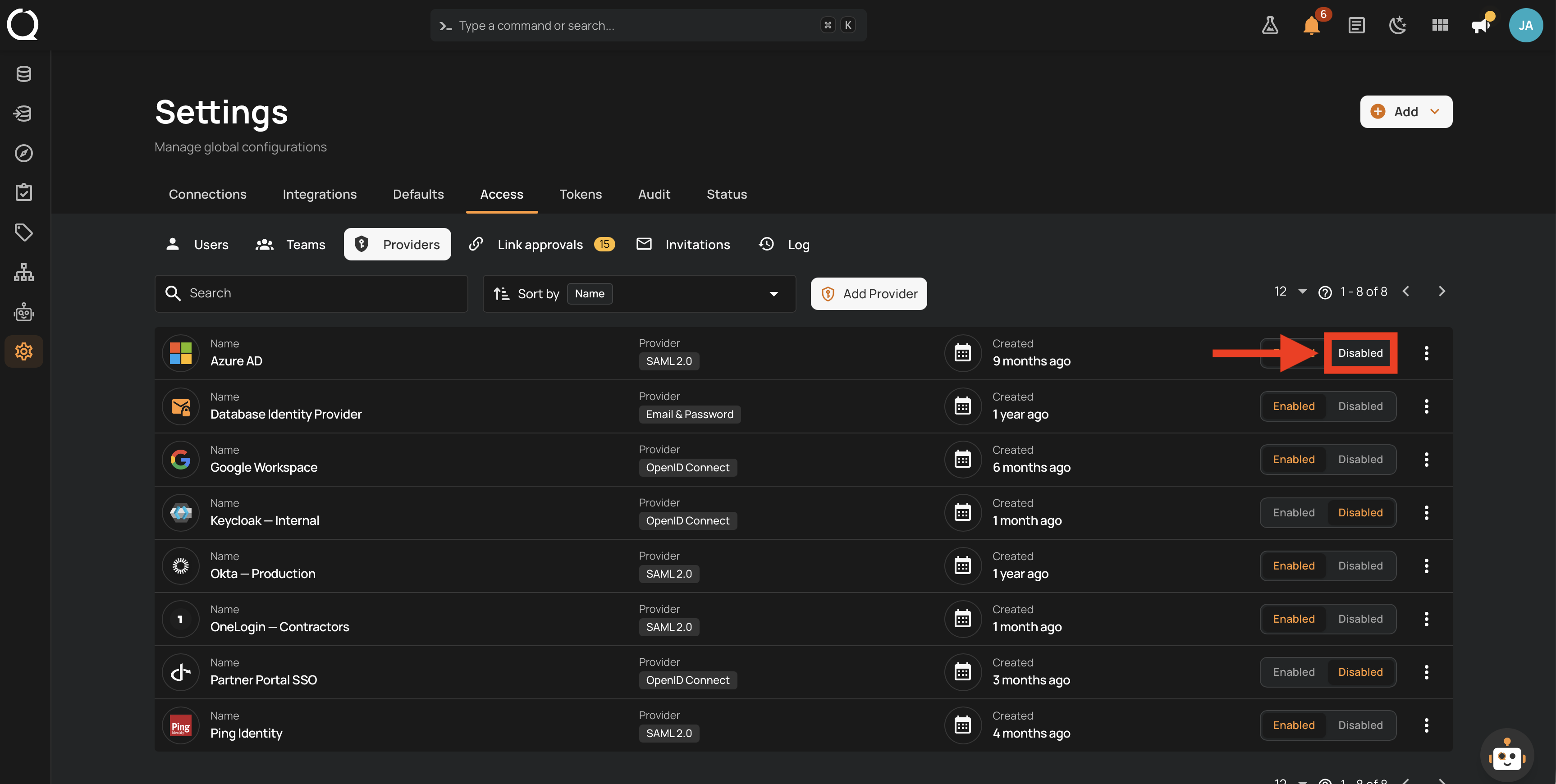Switch to the Status tab
The height and width of the screenshot is (784, 1556).
pyautogui.click(x=727, y=195)
